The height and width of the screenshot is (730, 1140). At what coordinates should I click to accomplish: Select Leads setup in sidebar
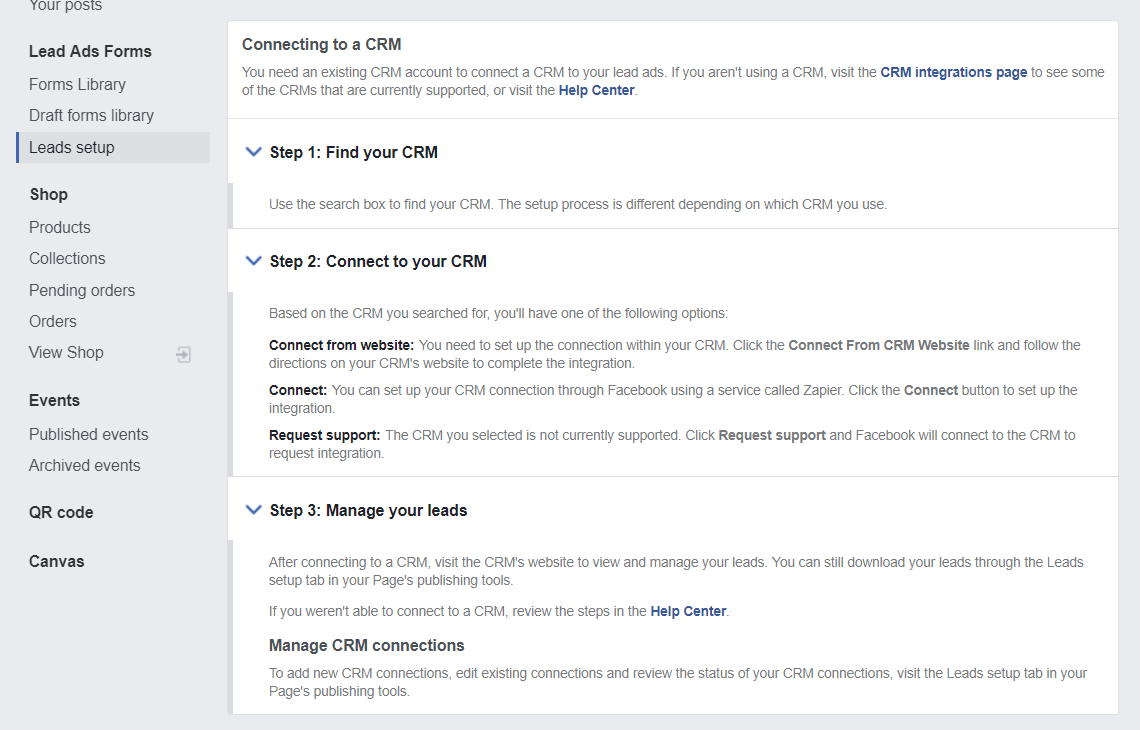pos(72,147)
